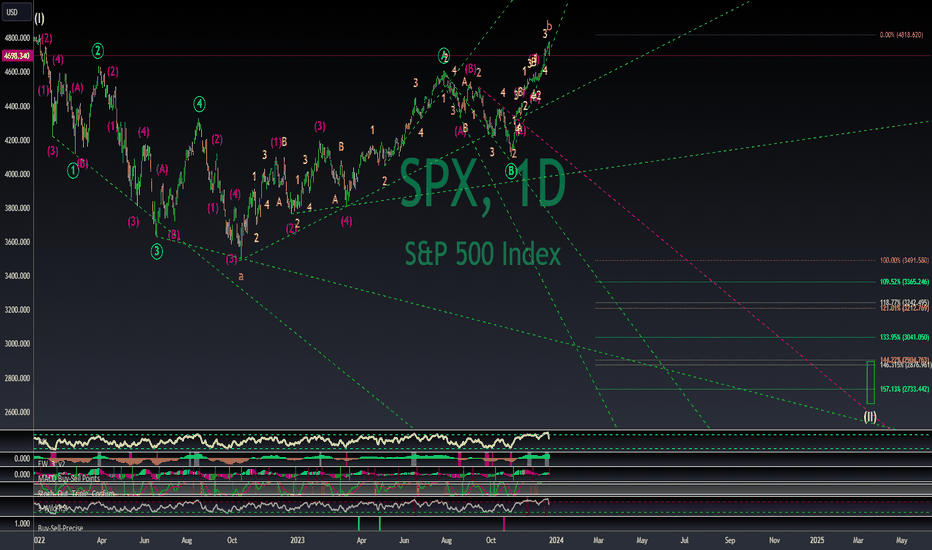Click the 4200.000 price axis label
The width and height of the screenshot is (932, 550).
coord(17,140)
